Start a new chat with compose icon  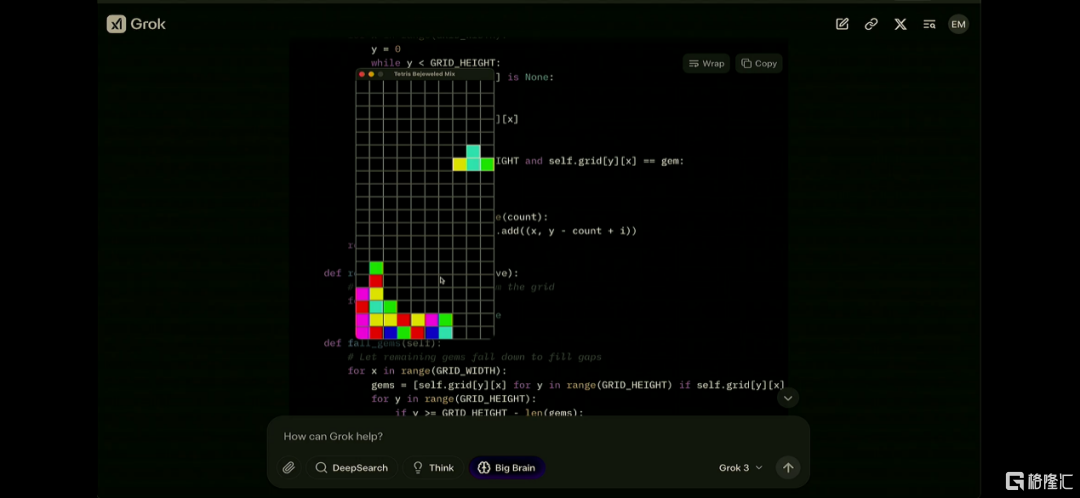click(x=842, y=24)
